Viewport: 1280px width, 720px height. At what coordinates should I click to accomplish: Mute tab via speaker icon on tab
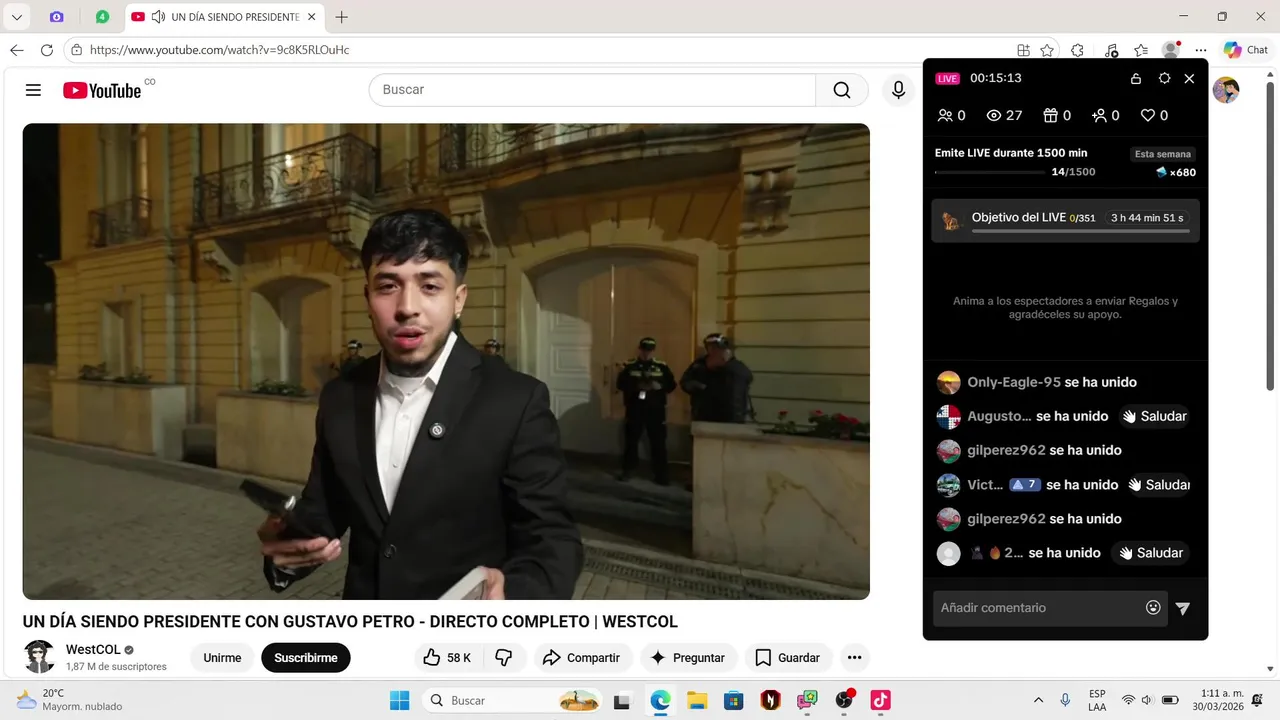pos(158,17)
